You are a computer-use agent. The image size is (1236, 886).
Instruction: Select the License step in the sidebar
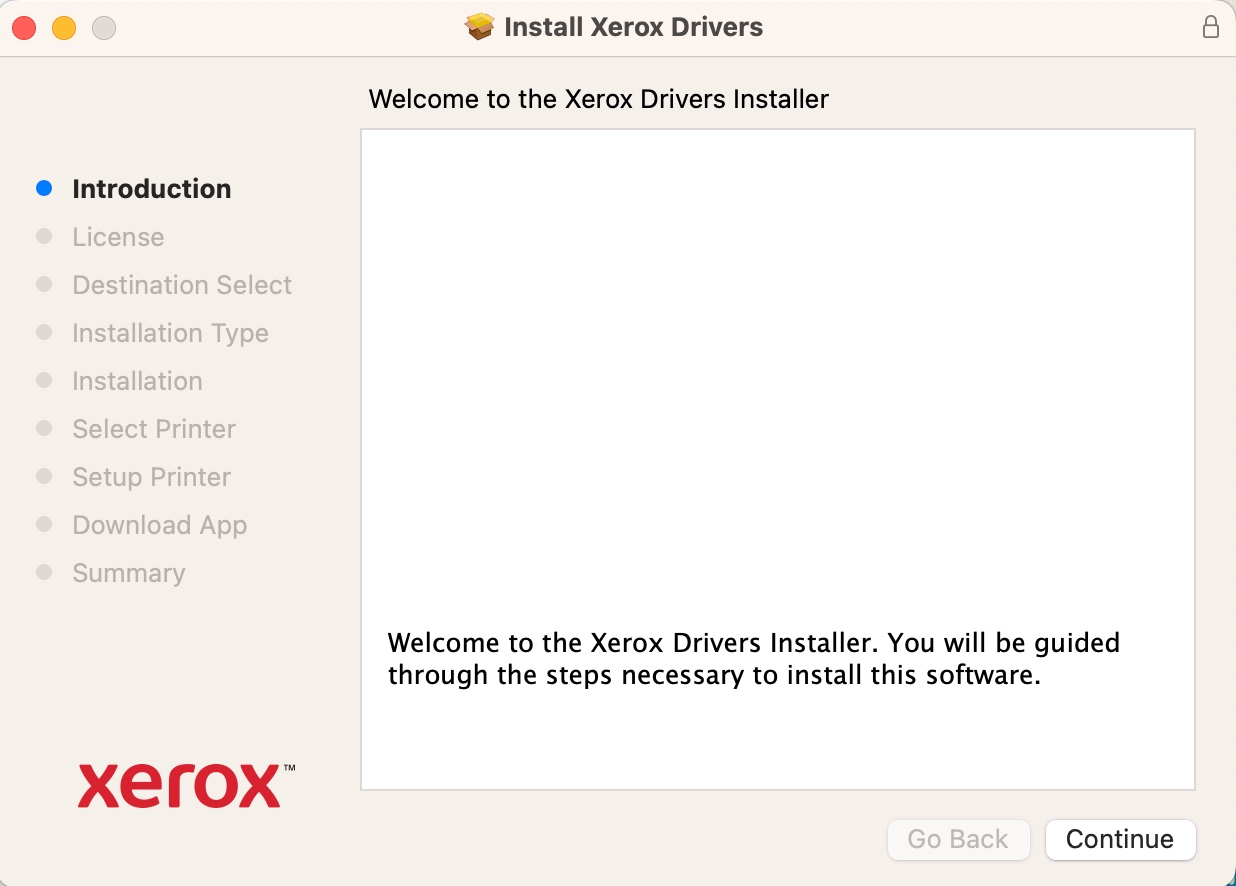[117, 236]
